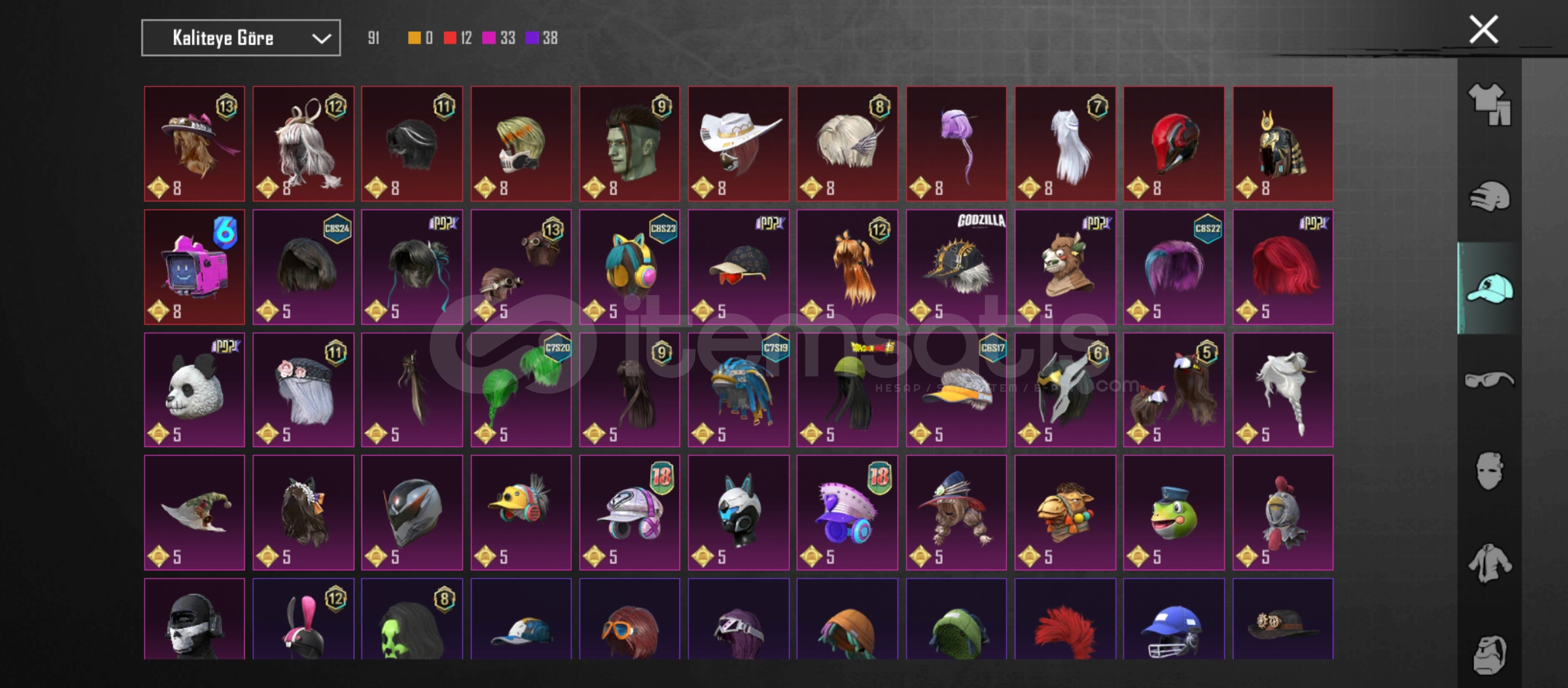Select the helmet category in sidebar
Screen dimensions: 1568x688
tap(1489, 196)
